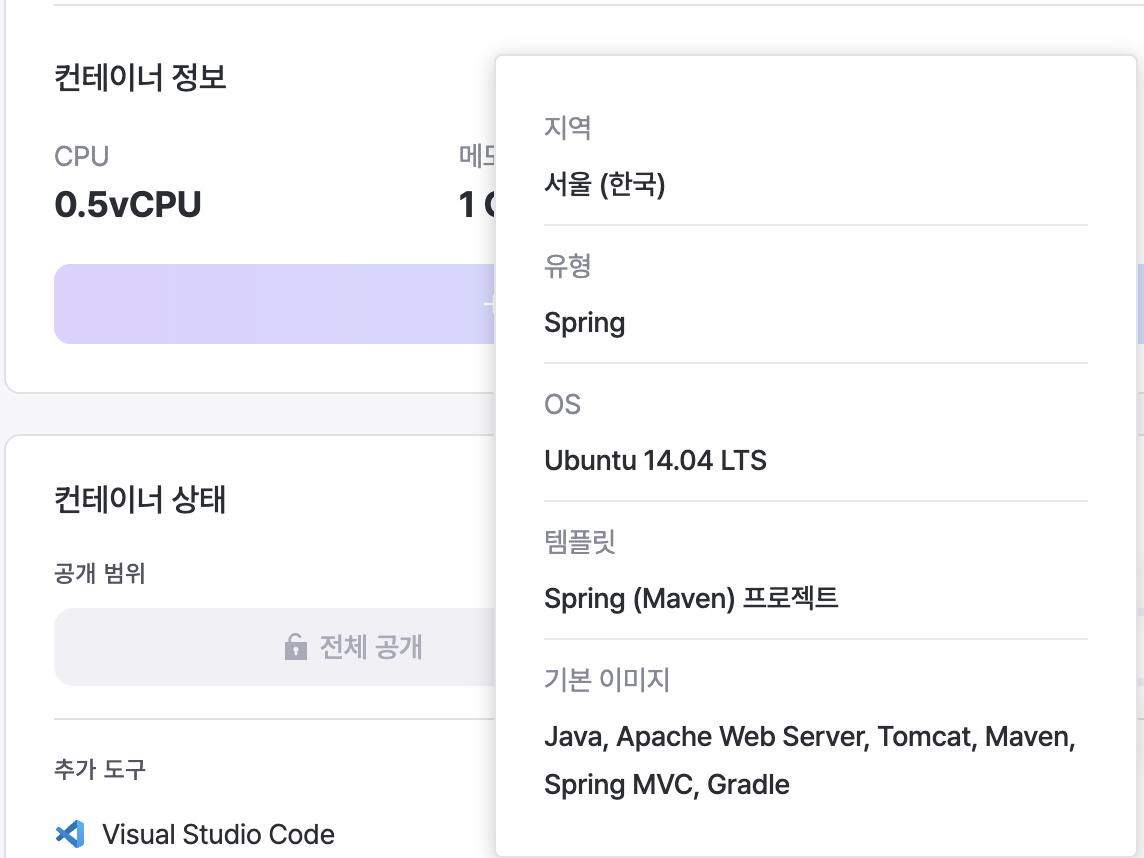Click the Visual Studio Code label
1144x858 pixels.
[218, 834]
